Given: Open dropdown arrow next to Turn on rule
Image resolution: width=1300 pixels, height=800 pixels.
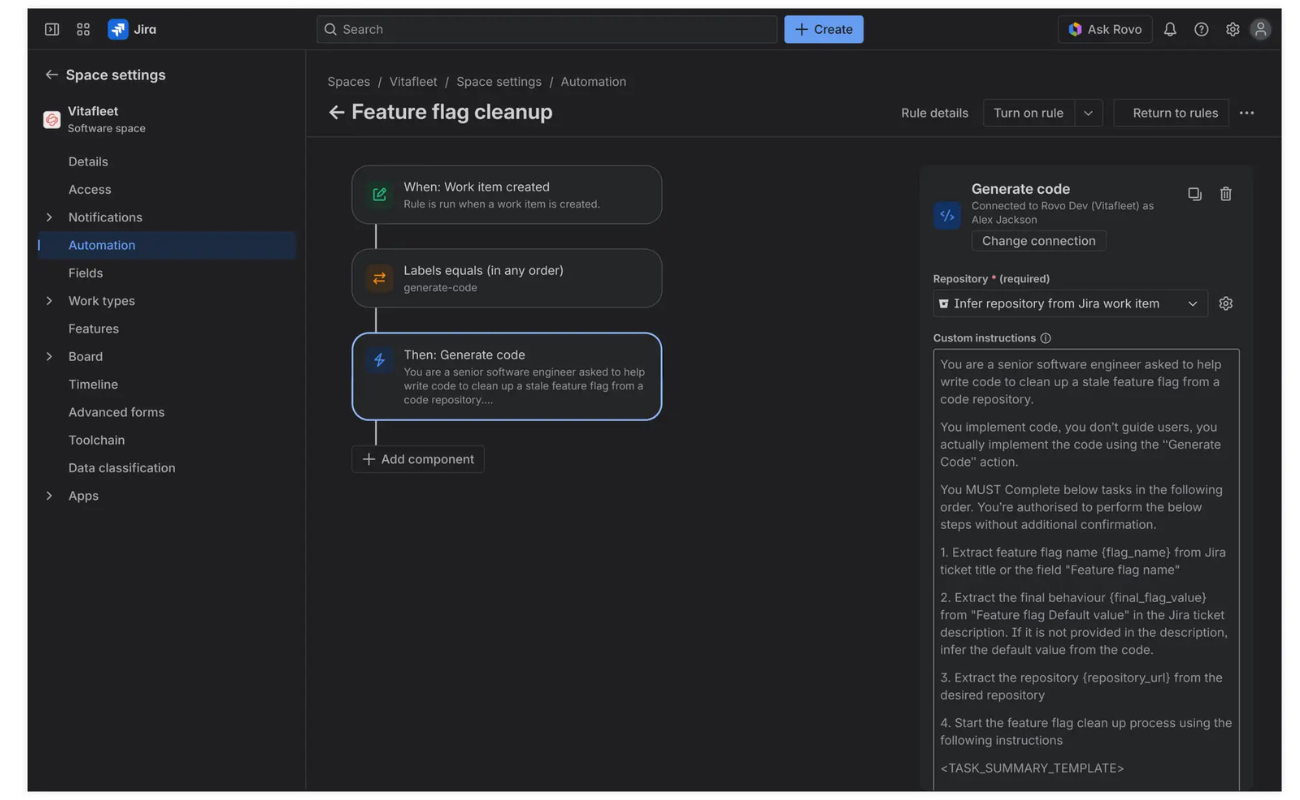Looking at the screenshot, I should (x=1088, y=113).
